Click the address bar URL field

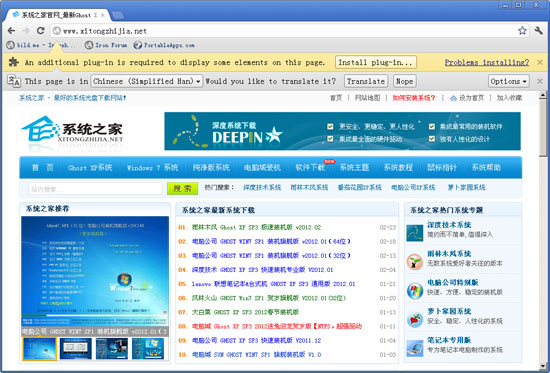pos(289,31)
